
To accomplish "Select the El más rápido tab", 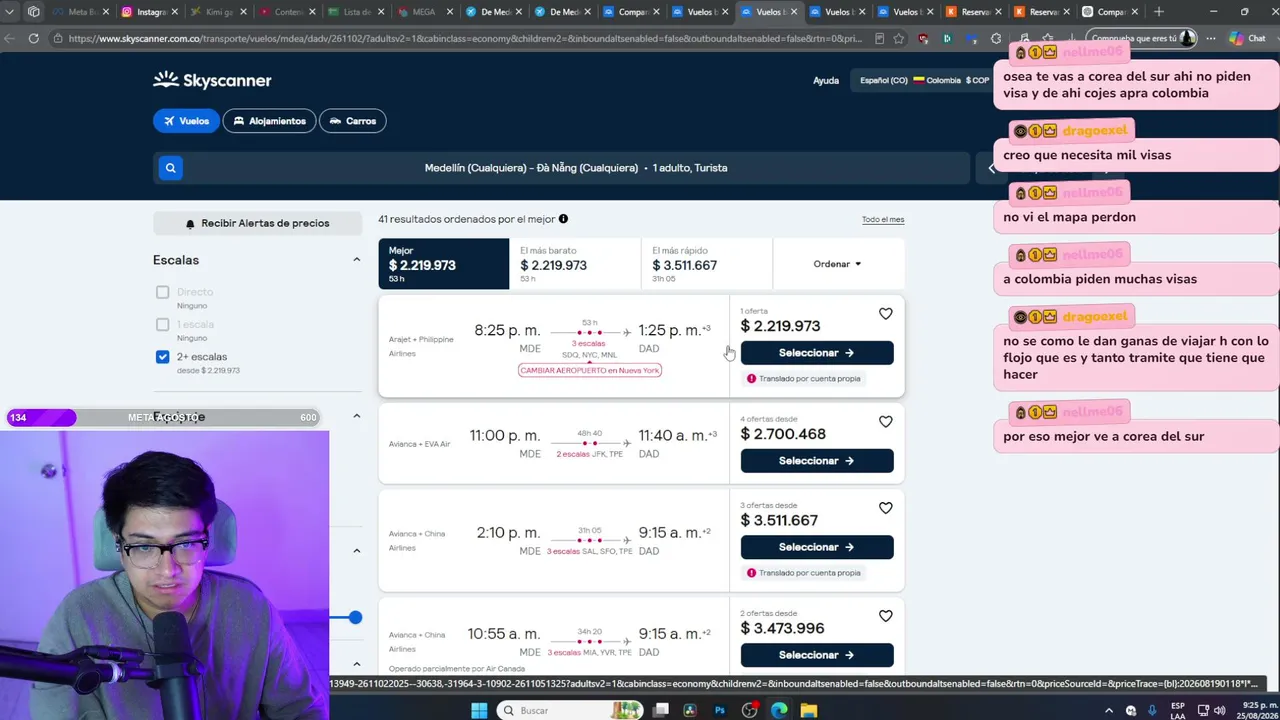I will [707, 264].
